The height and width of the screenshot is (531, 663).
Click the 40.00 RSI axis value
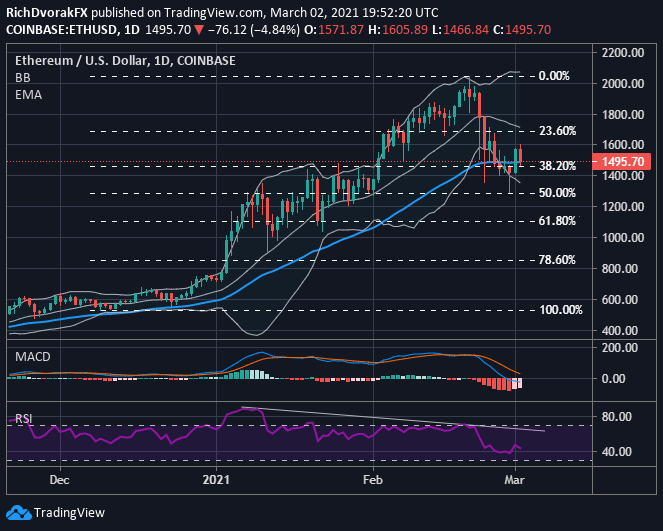(616, 452)
